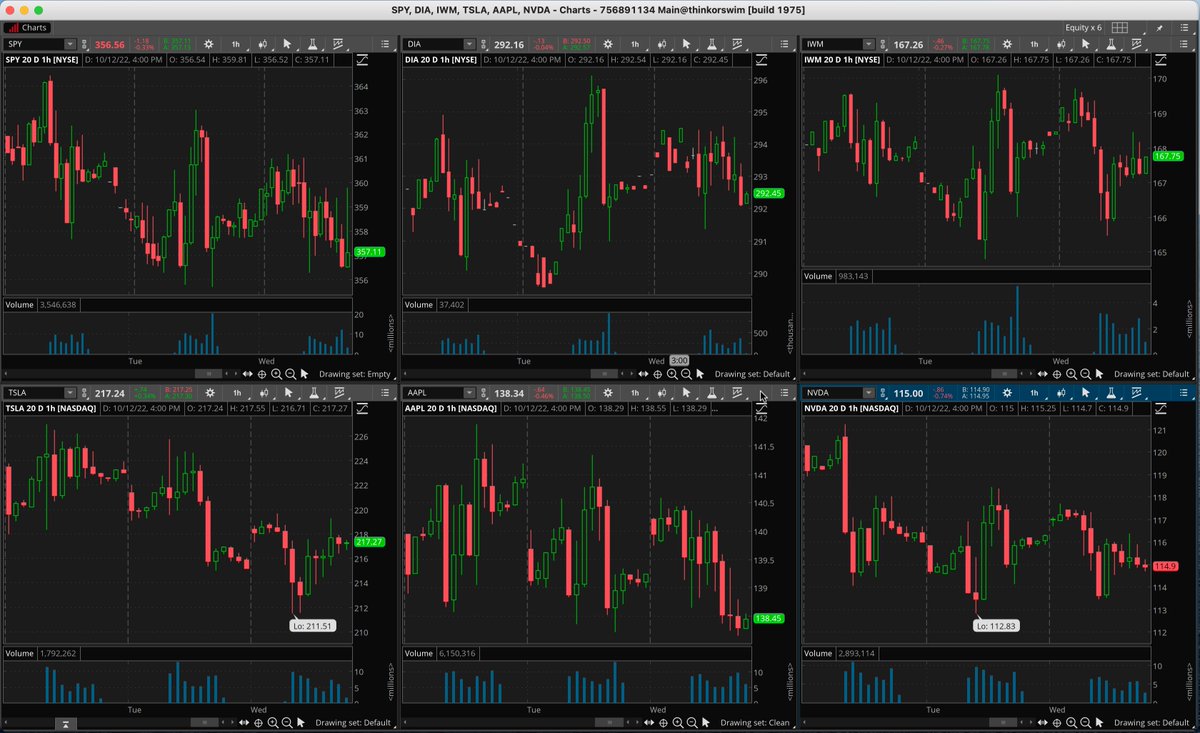Open 'Drawing set: Empty' dropdown under SPY
The image size is (1200, 733).
355,373
